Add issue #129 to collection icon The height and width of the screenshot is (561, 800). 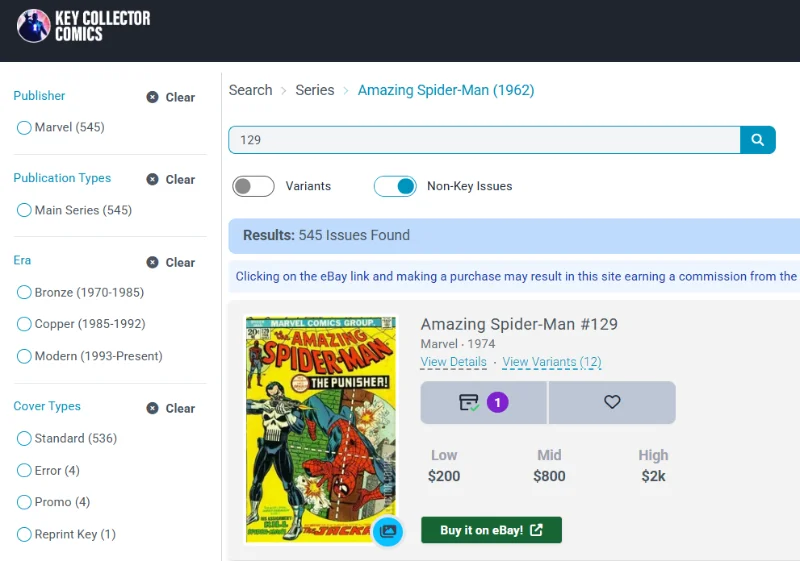coord(468,402)
